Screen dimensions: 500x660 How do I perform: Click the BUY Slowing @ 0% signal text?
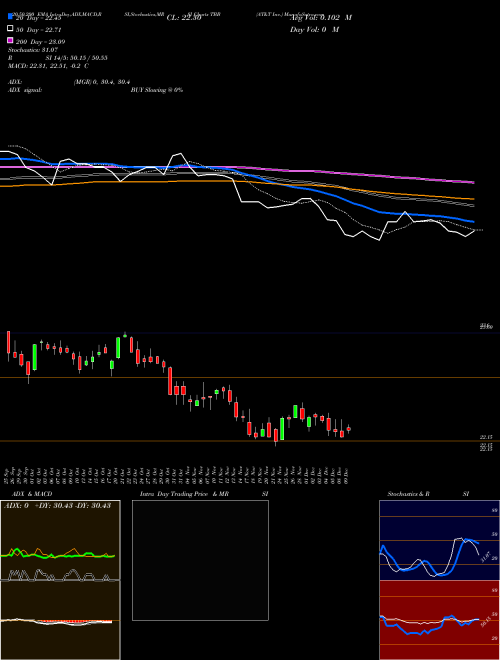157,90
